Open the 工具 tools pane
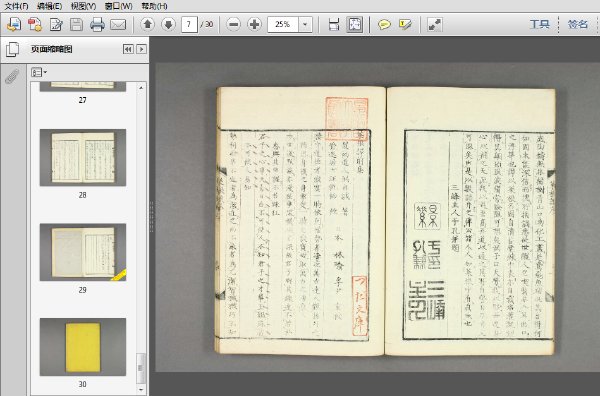Viewport: 600px width, 396px height. (540, 24)
